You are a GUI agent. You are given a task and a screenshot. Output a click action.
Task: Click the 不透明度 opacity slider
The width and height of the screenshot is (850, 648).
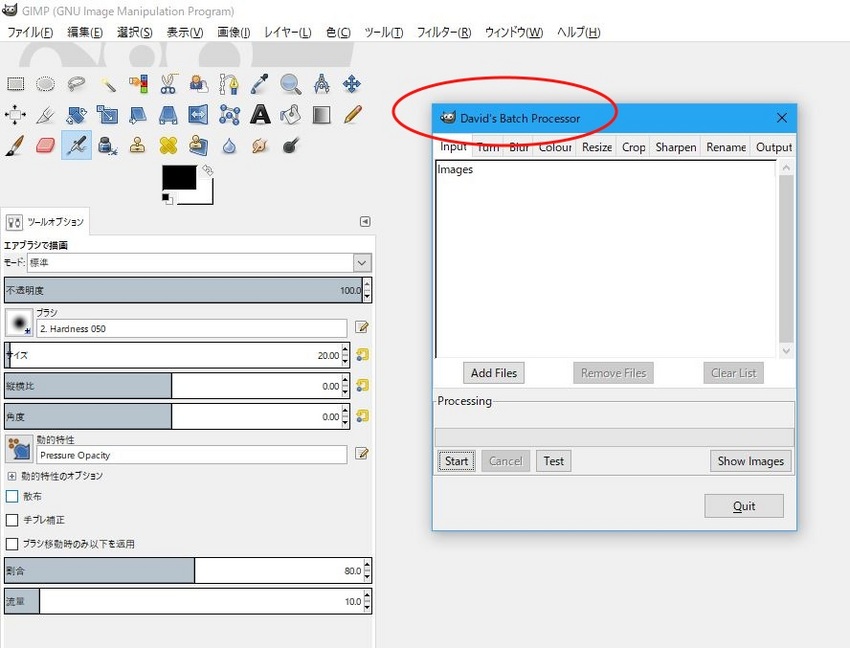(x=184, y=290)
